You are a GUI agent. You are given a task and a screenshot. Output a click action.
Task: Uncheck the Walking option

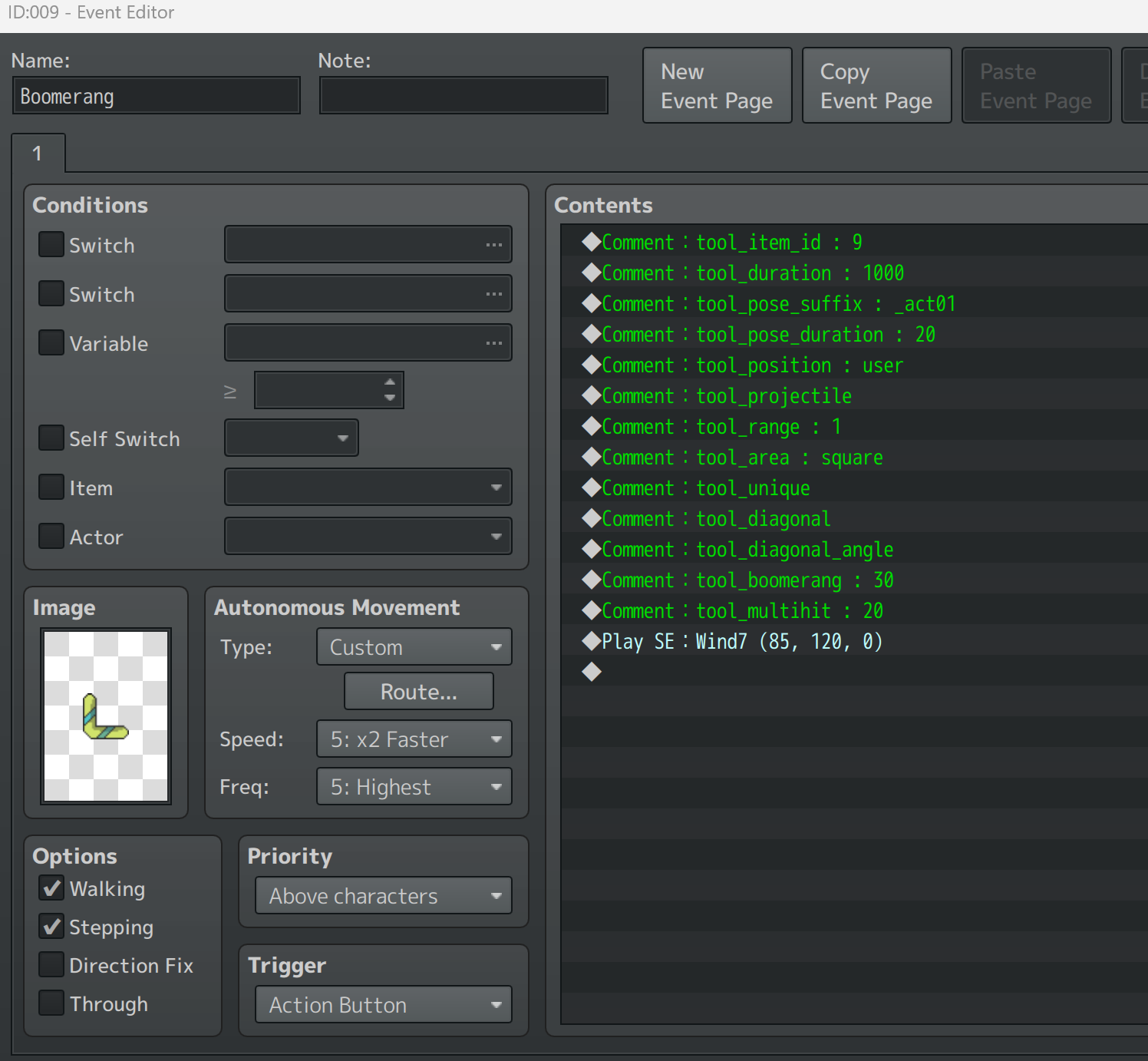click(51, 888)
